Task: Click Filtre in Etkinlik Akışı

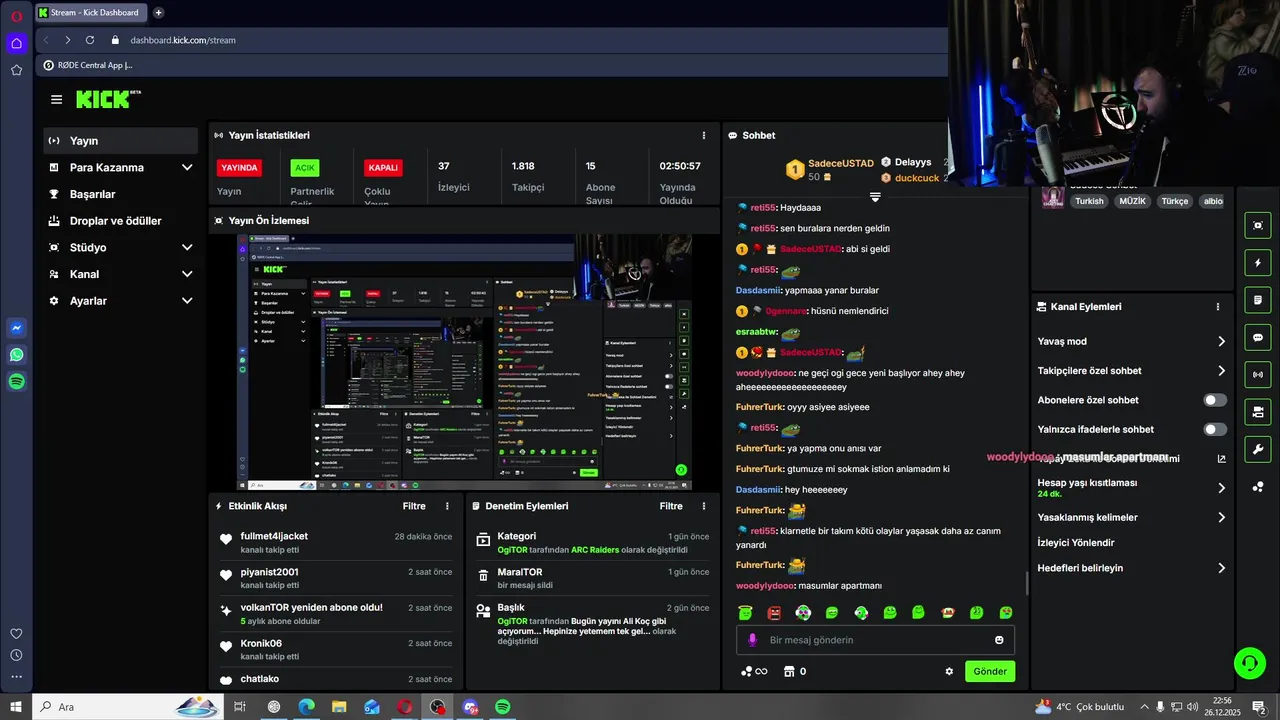Action: point(414,506)
